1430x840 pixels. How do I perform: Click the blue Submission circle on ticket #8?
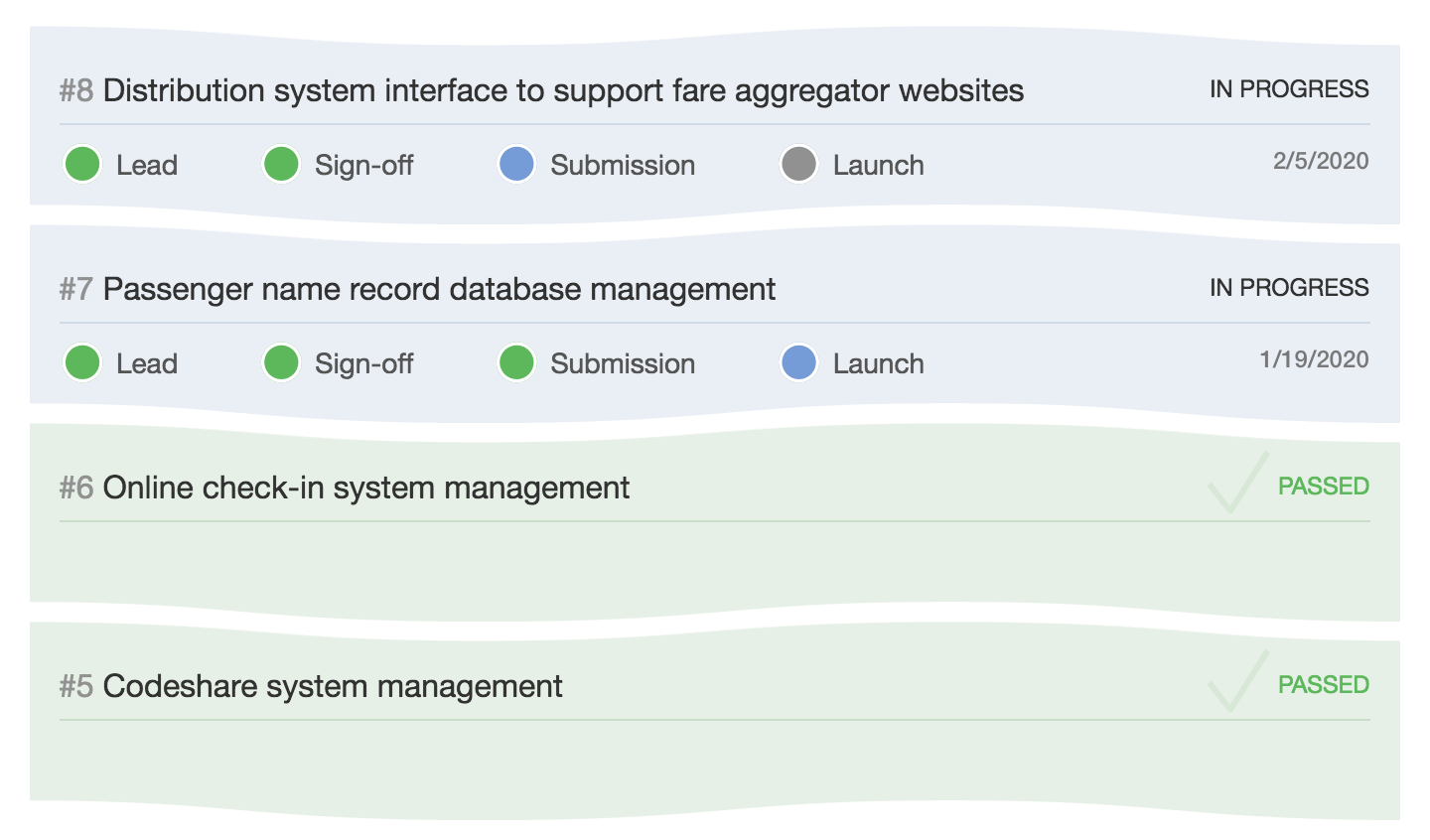click(515, 165)
